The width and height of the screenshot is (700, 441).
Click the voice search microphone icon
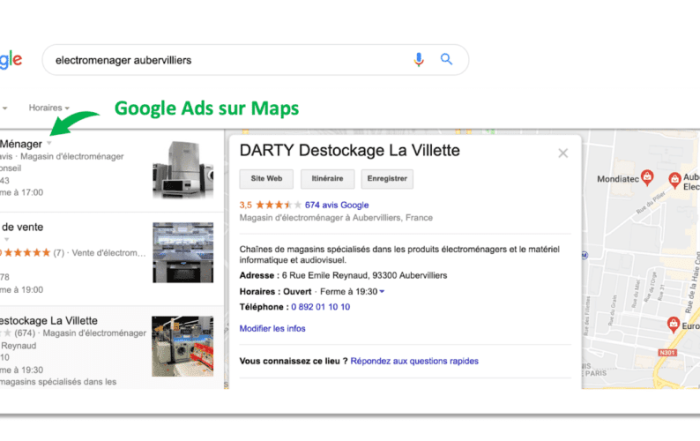pos(418,59)
